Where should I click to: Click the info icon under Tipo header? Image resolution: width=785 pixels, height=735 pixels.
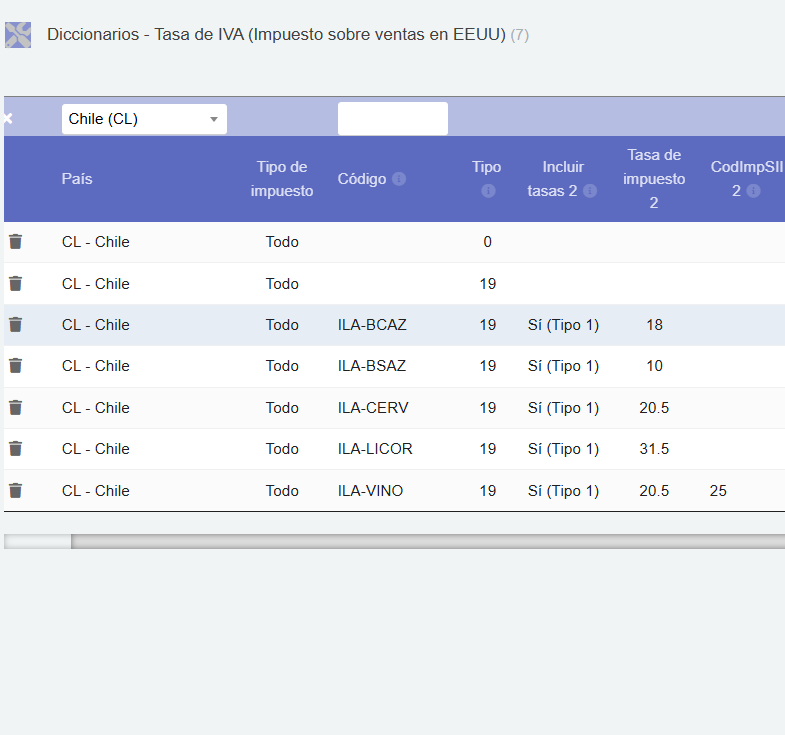488,191
